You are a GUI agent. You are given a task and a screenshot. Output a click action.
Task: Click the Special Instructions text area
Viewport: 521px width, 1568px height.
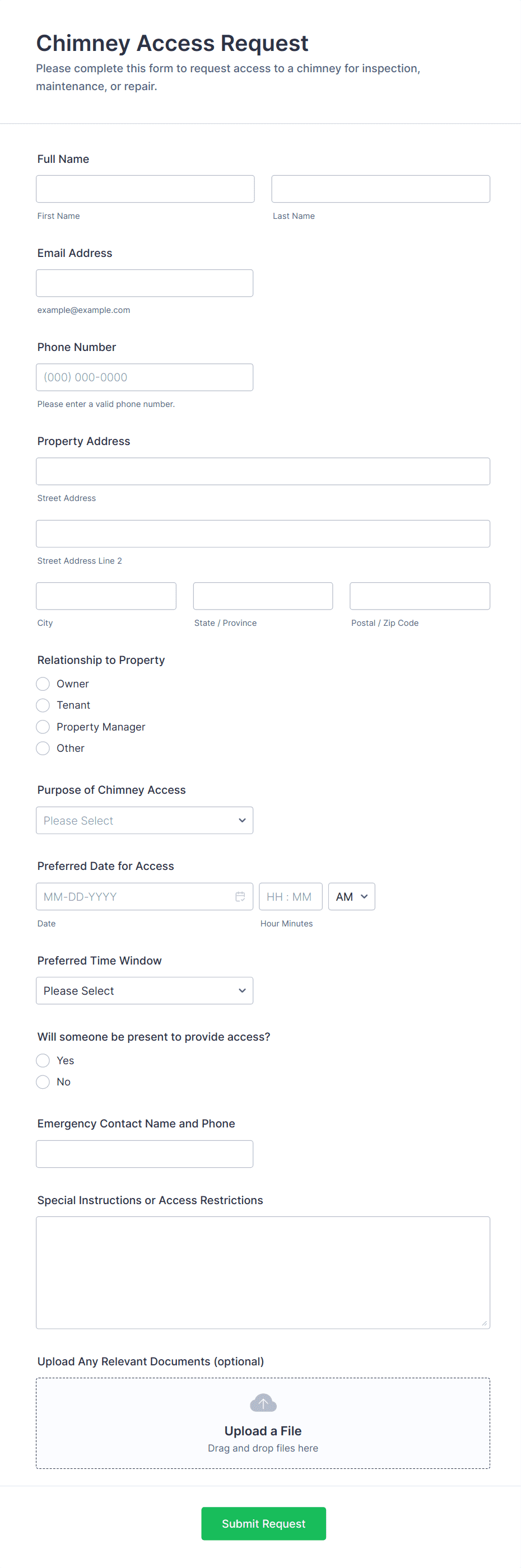tap(263, 1271)
